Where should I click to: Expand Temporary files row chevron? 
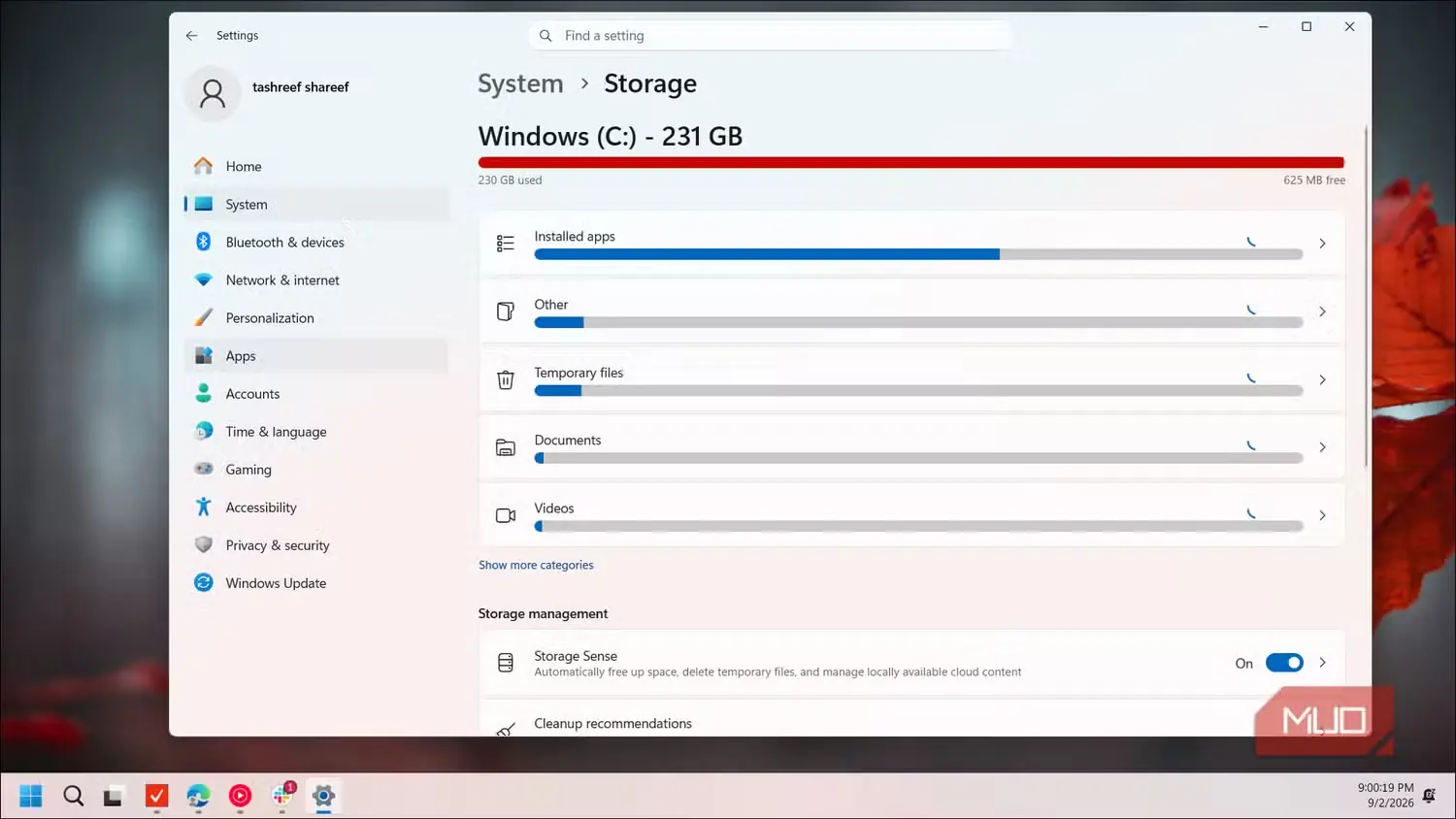1322,379
